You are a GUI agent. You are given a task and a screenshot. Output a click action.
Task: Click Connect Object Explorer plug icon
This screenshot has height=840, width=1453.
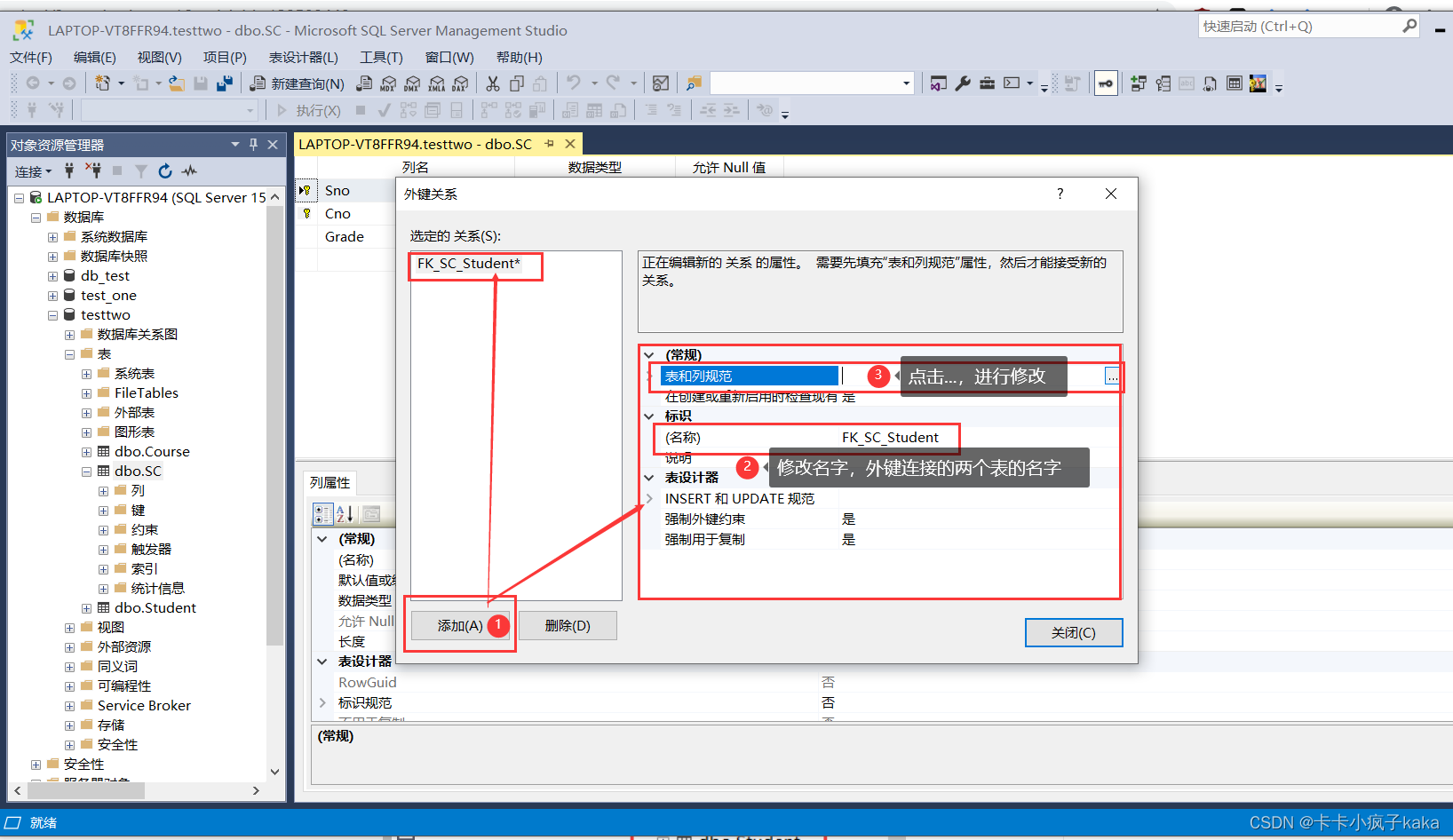69,170
